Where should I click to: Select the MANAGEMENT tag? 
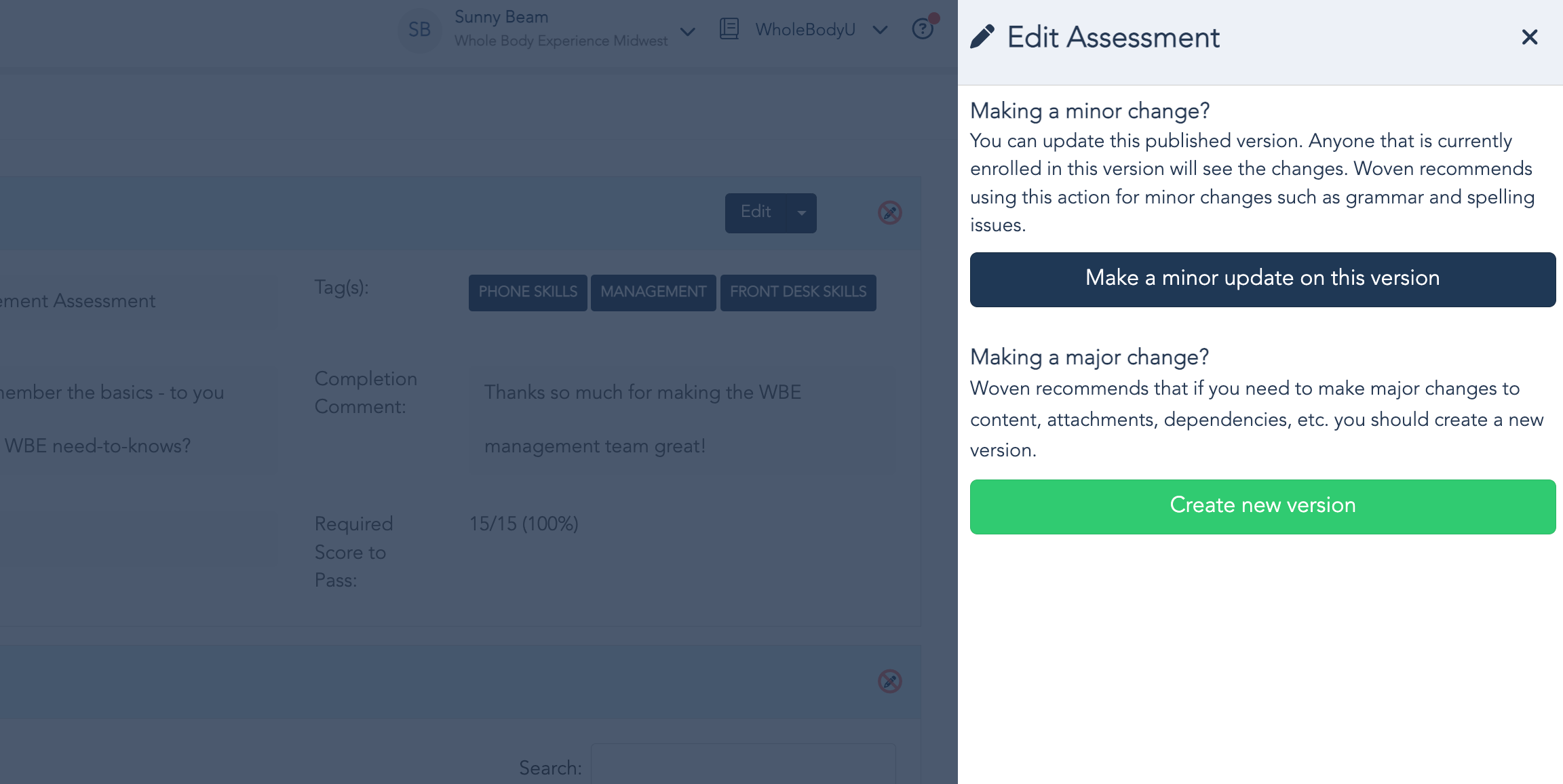(x=653, y=292)
